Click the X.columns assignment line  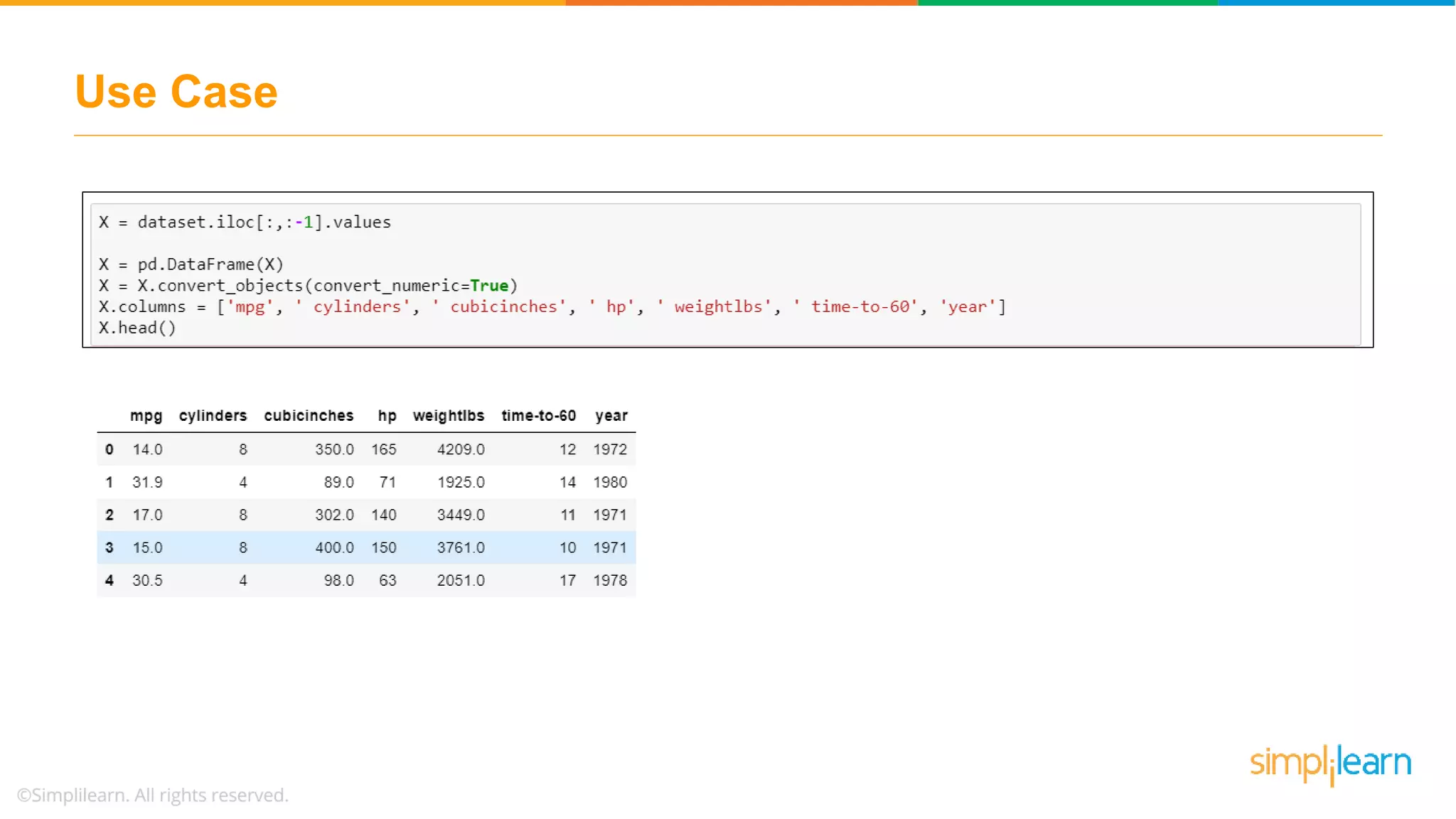click(552, 307)
